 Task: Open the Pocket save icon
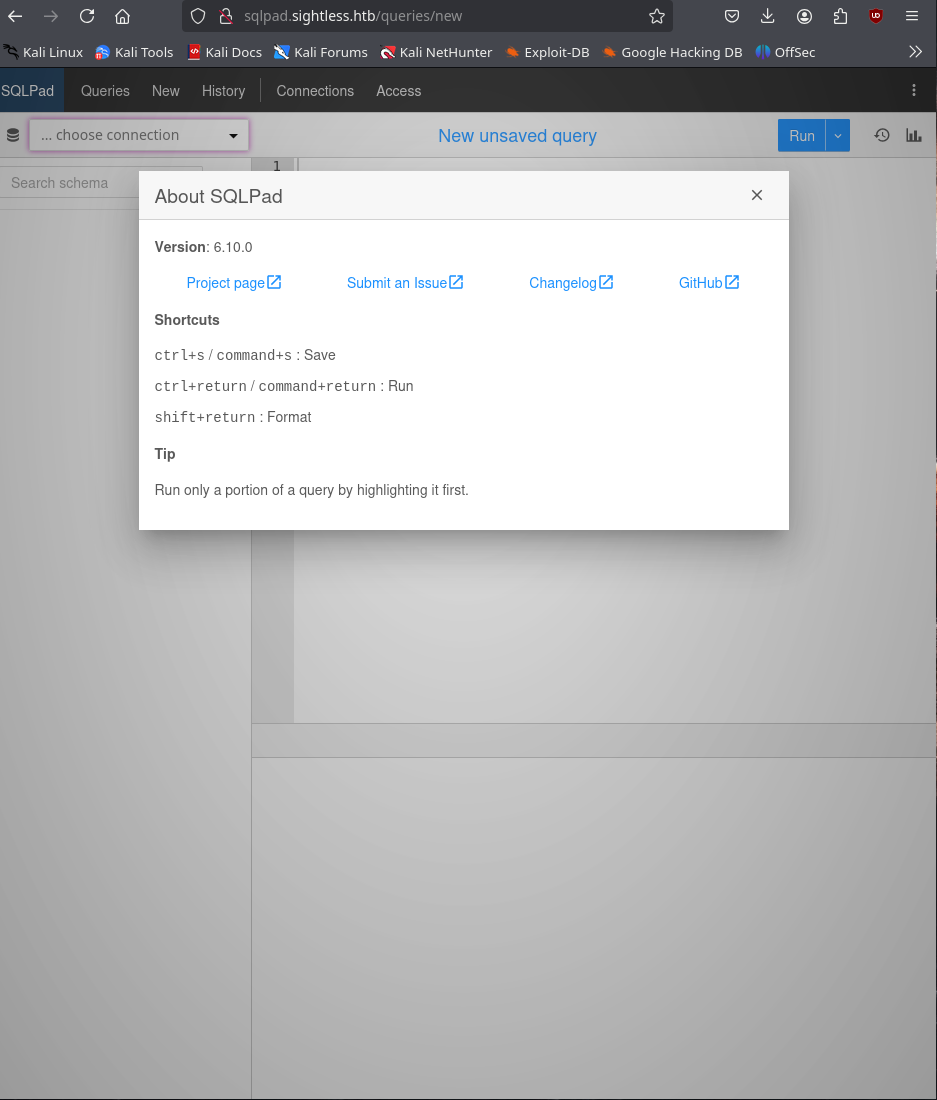[x=732, y=16]
